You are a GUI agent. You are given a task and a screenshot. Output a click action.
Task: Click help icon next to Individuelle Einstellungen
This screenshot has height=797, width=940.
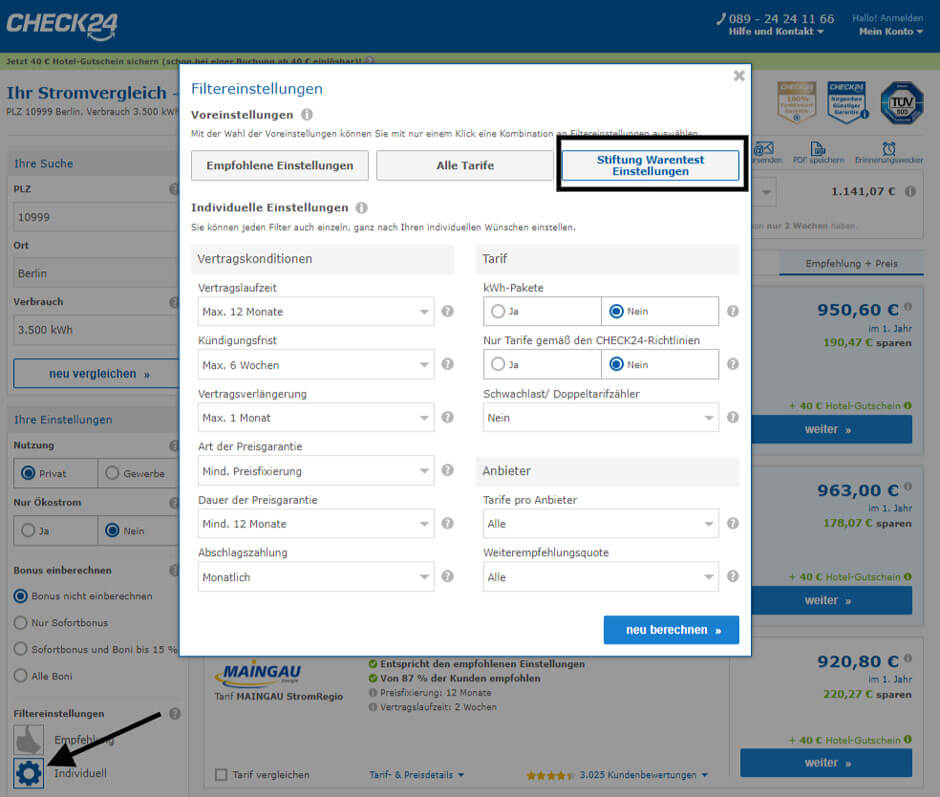[x=361, y=208]
